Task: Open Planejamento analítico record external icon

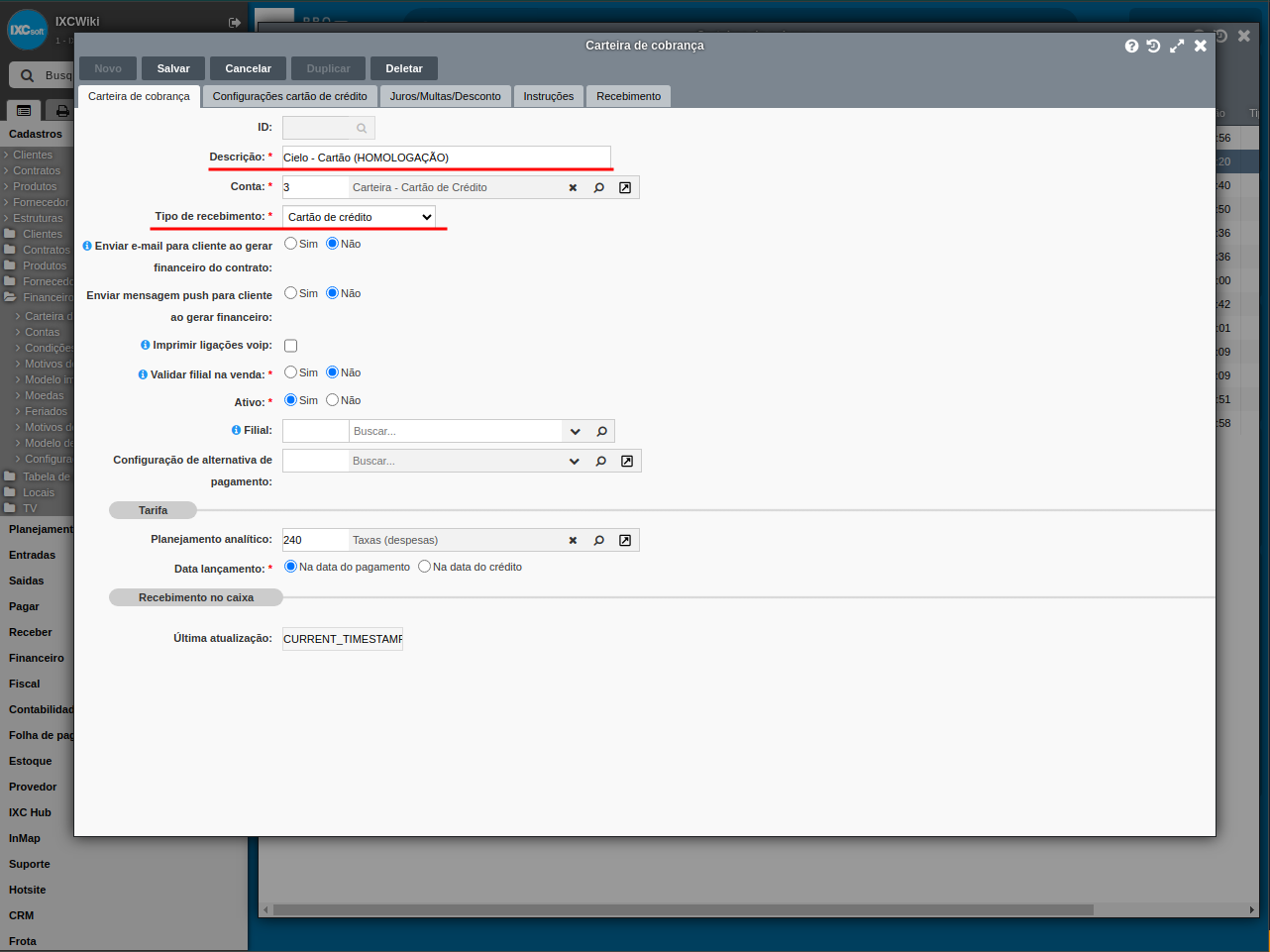Action: click(625, 540)
